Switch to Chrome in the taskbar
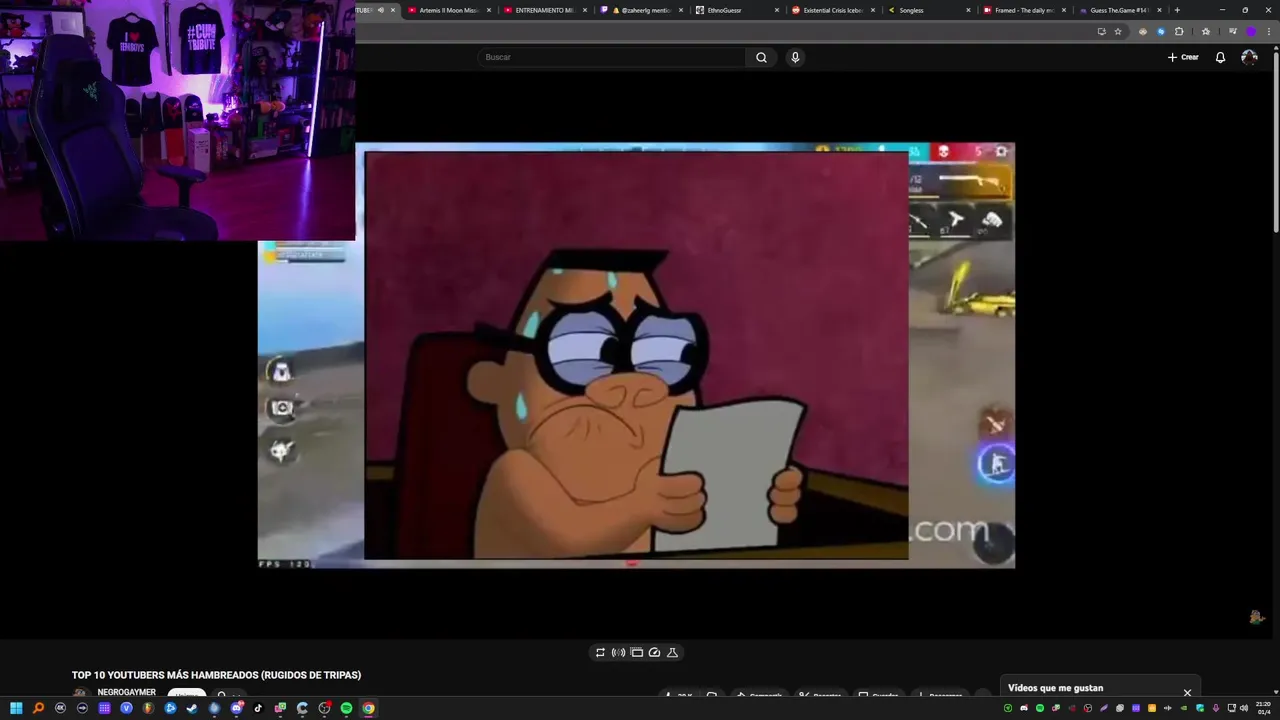Viewport: 1280px width, 720px height. point(368,708)
